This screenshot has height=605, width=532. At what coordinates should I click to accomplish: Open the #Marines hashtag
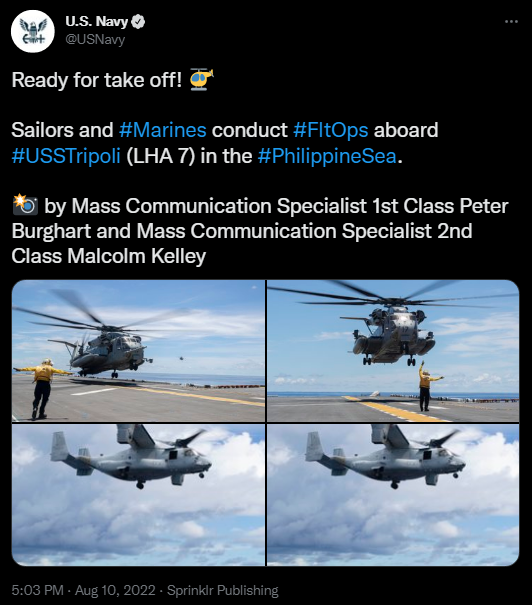(162, 130)
